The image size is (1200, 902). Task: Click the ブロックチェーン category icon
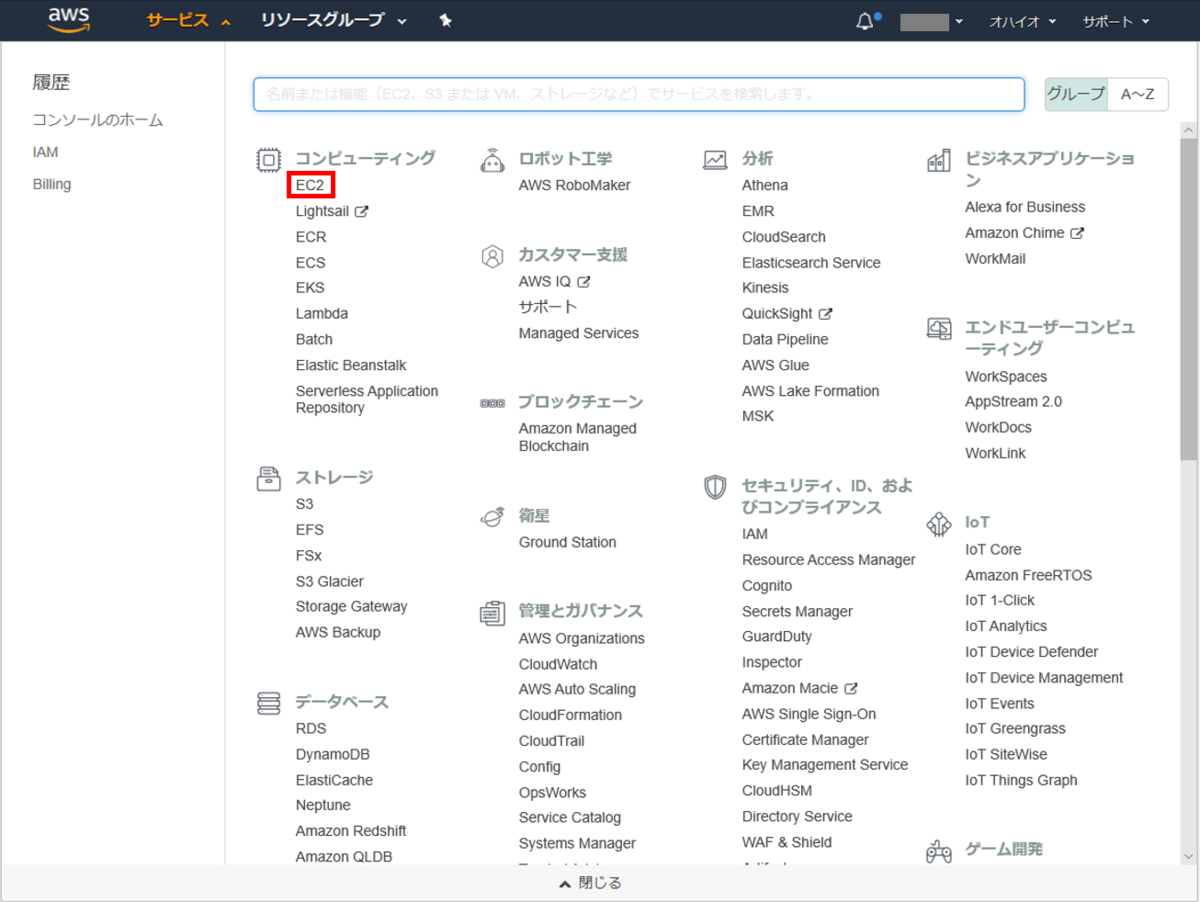point(492,403)
